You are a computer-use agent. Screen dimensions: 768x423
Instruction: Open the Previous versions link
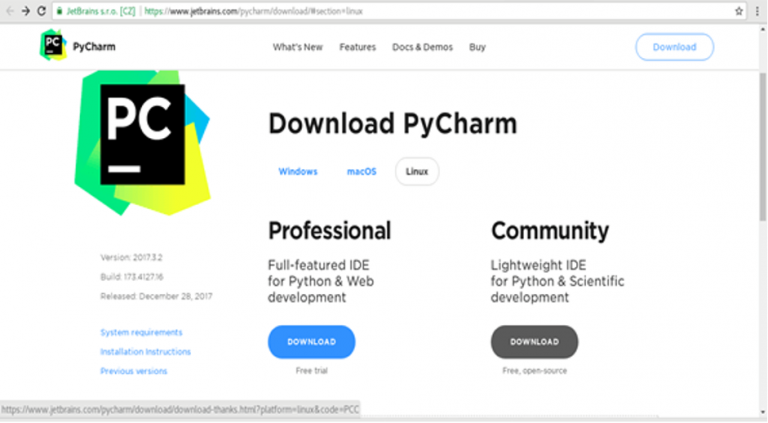134,371
